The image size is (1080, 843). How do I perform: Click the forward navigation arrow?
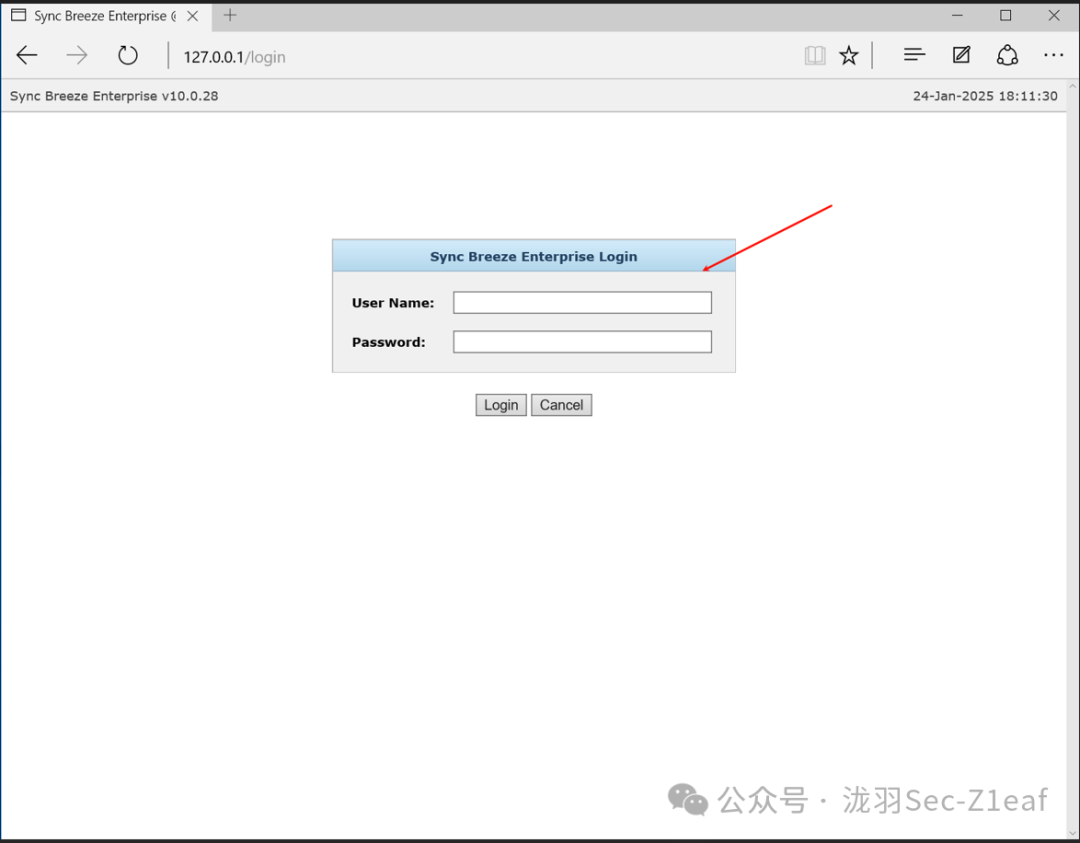(x=76, y=55)
